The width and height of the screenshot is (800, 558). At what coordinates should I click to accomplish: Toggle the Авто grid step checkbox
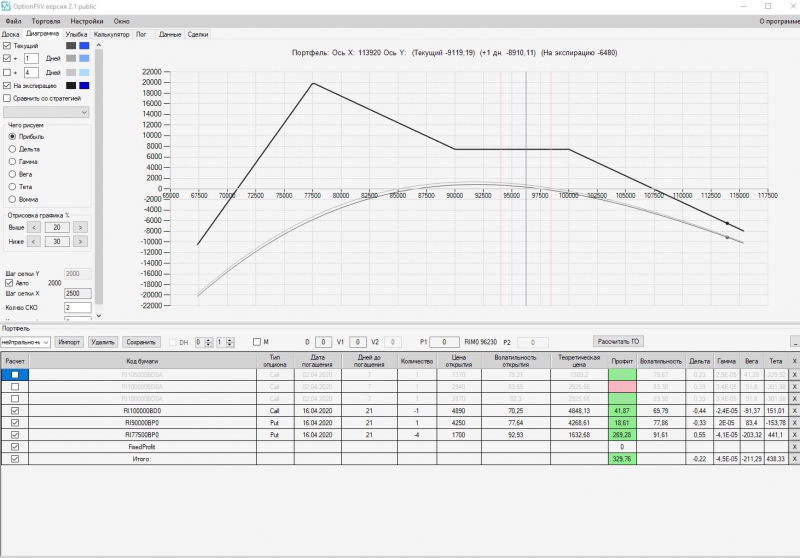(x=9, y=283)
